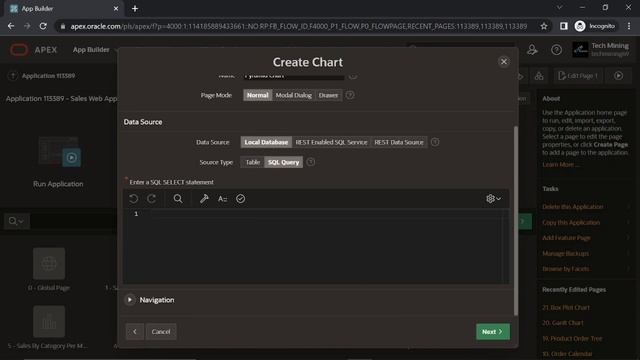Choose REST Data Source option
This screenshot has width=640, height=360.
click(399, 142)
